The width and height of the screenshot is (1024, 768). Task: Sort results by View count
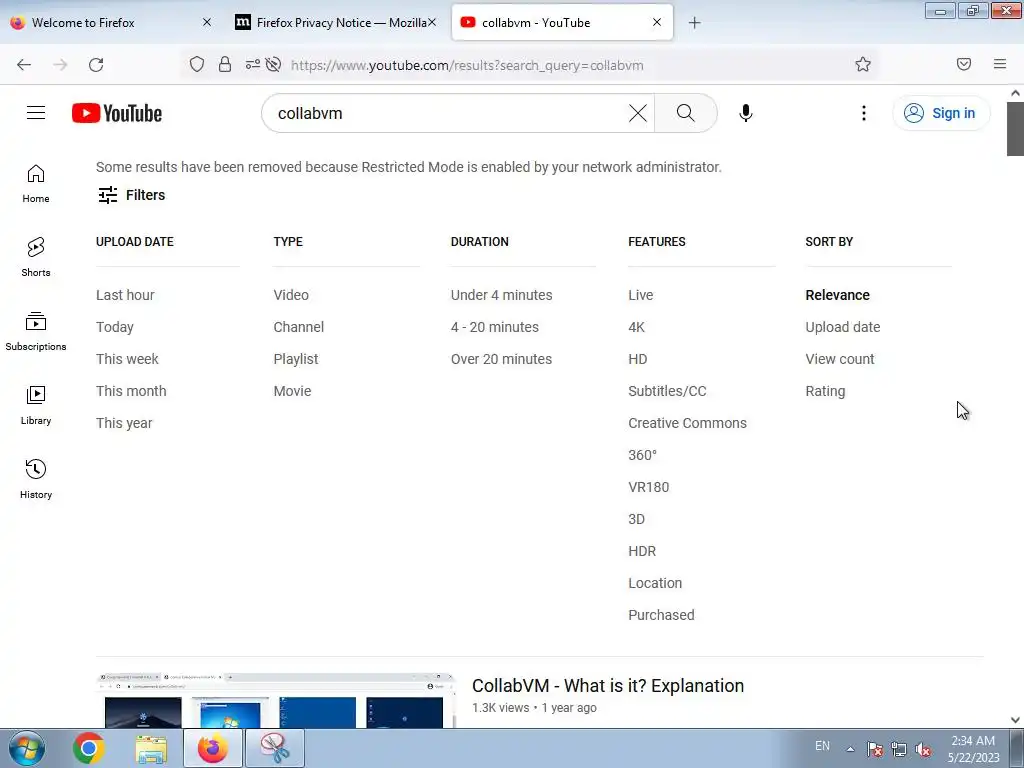pyautogui.click(x=840, y=359)
